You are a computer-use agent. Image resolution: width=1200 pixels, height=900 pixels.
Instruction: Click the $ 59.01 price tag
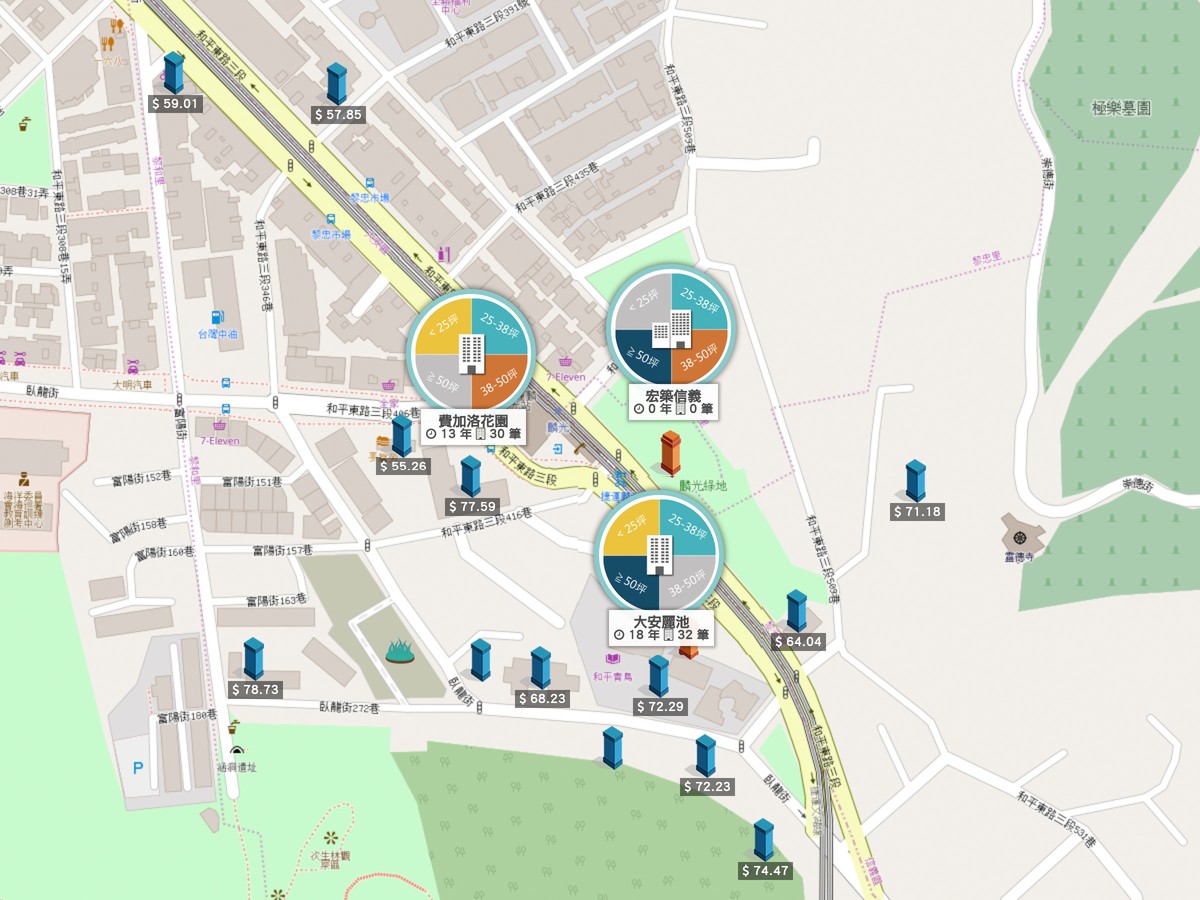pyautogui.click(x=175, y=104)
